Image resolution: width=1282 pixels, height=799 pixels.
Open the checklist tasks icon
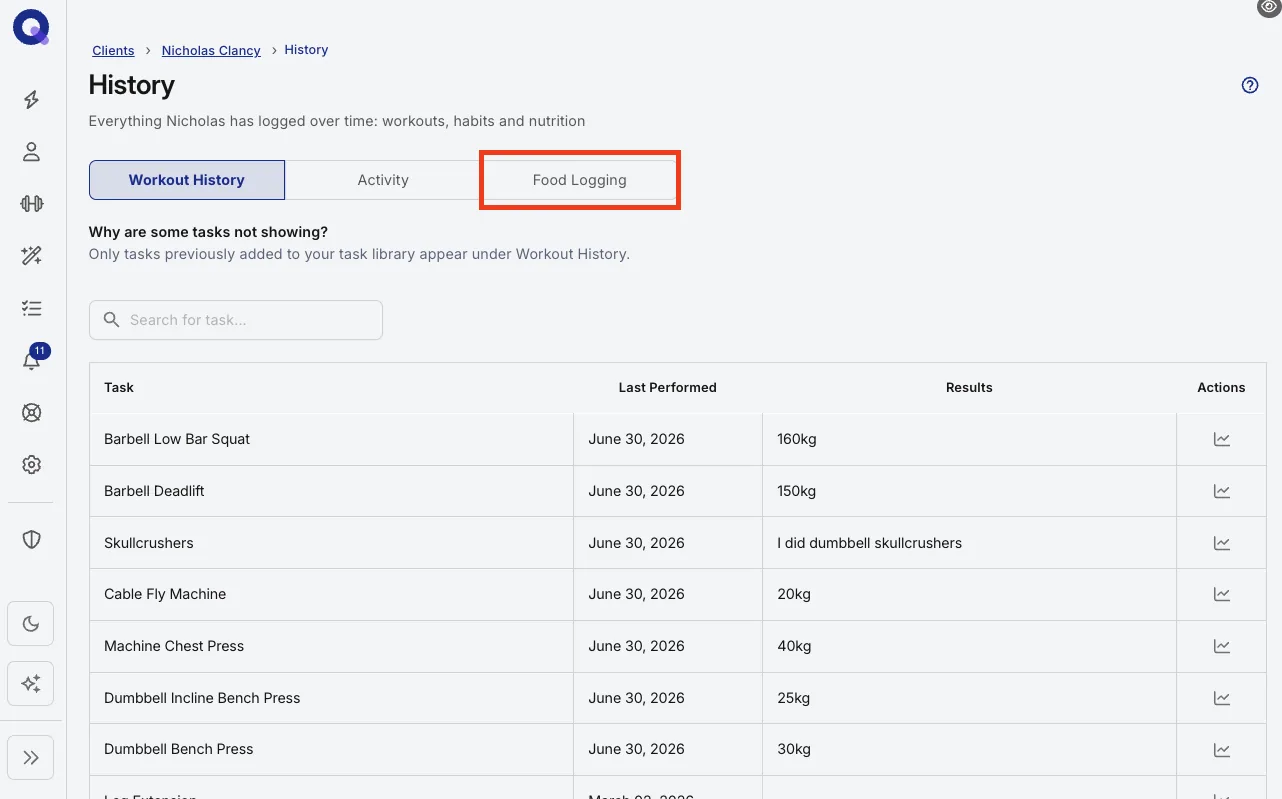[x=31, y=308]
